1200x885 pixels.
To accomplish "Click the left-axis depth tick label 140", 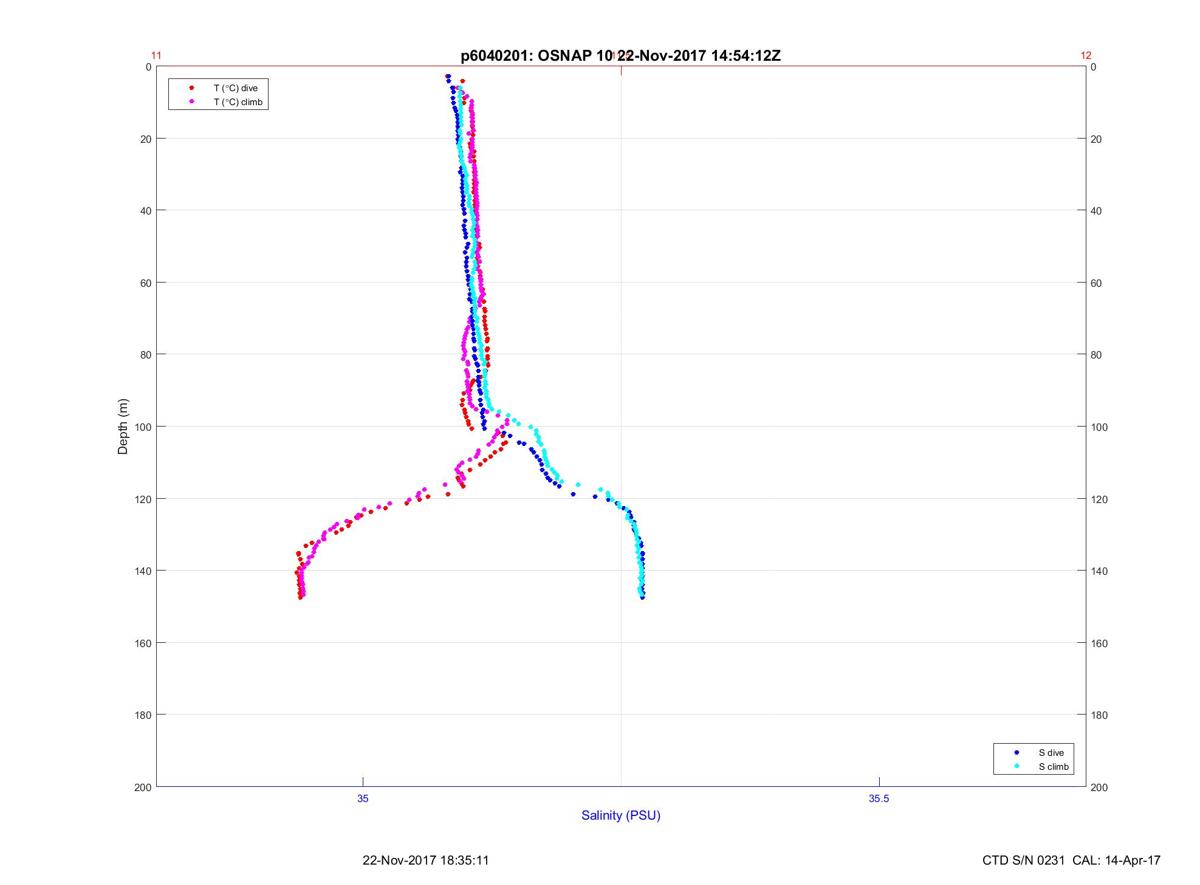I will point(141,571).
